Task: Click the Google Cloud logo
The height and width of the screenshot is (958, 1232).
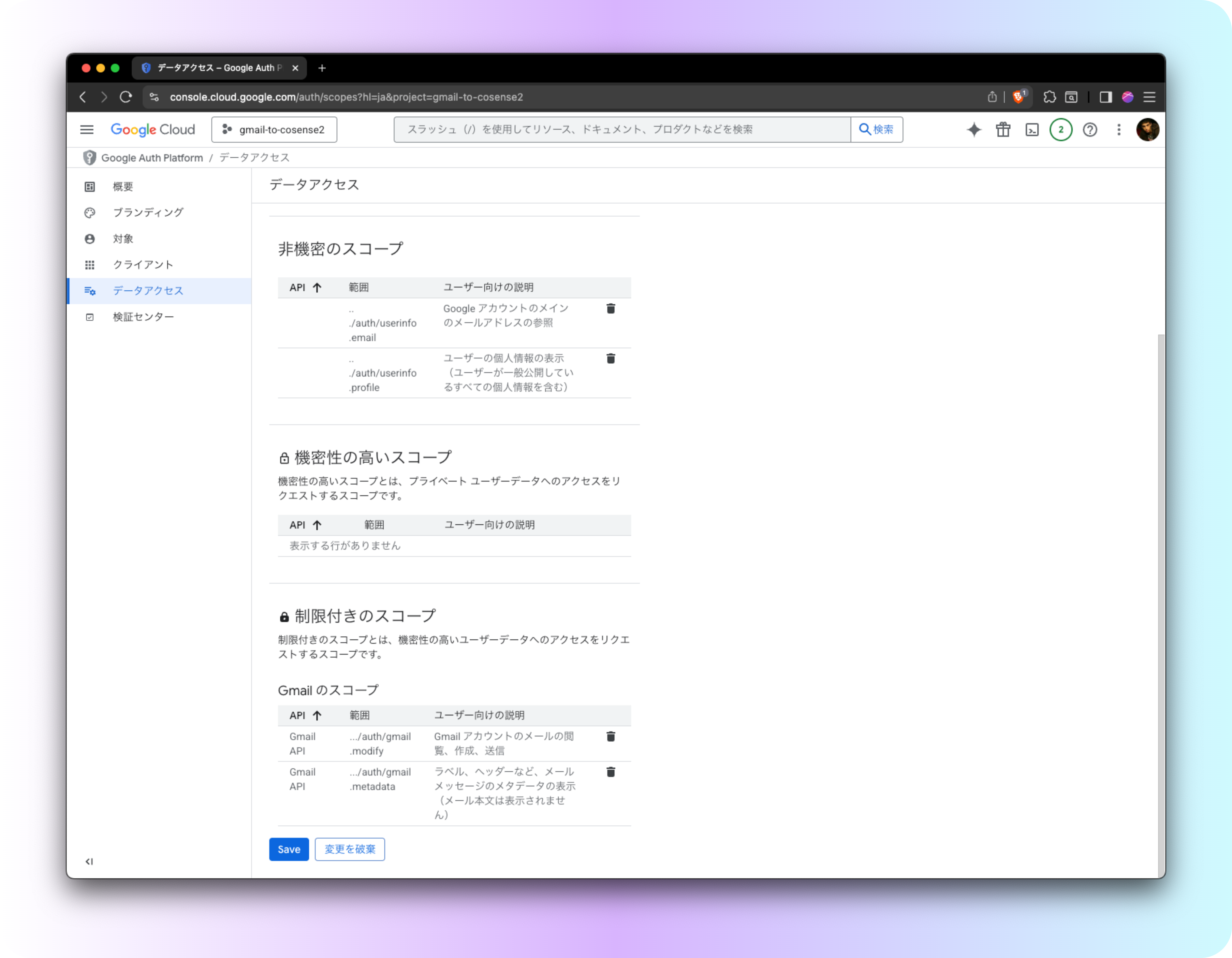Action: point(152,130)
